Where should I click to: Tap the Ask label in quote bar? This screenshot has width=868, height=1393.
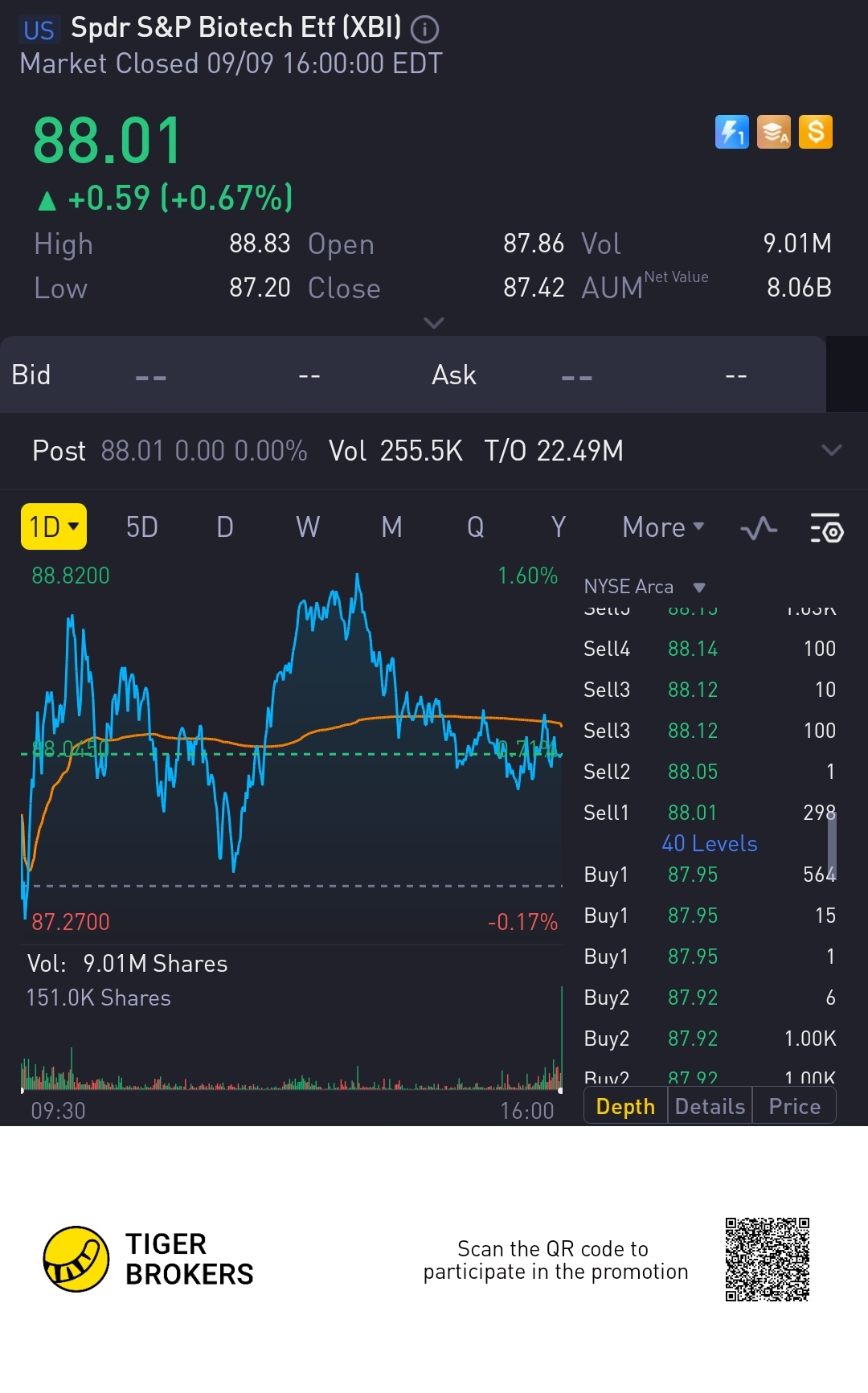454,375
